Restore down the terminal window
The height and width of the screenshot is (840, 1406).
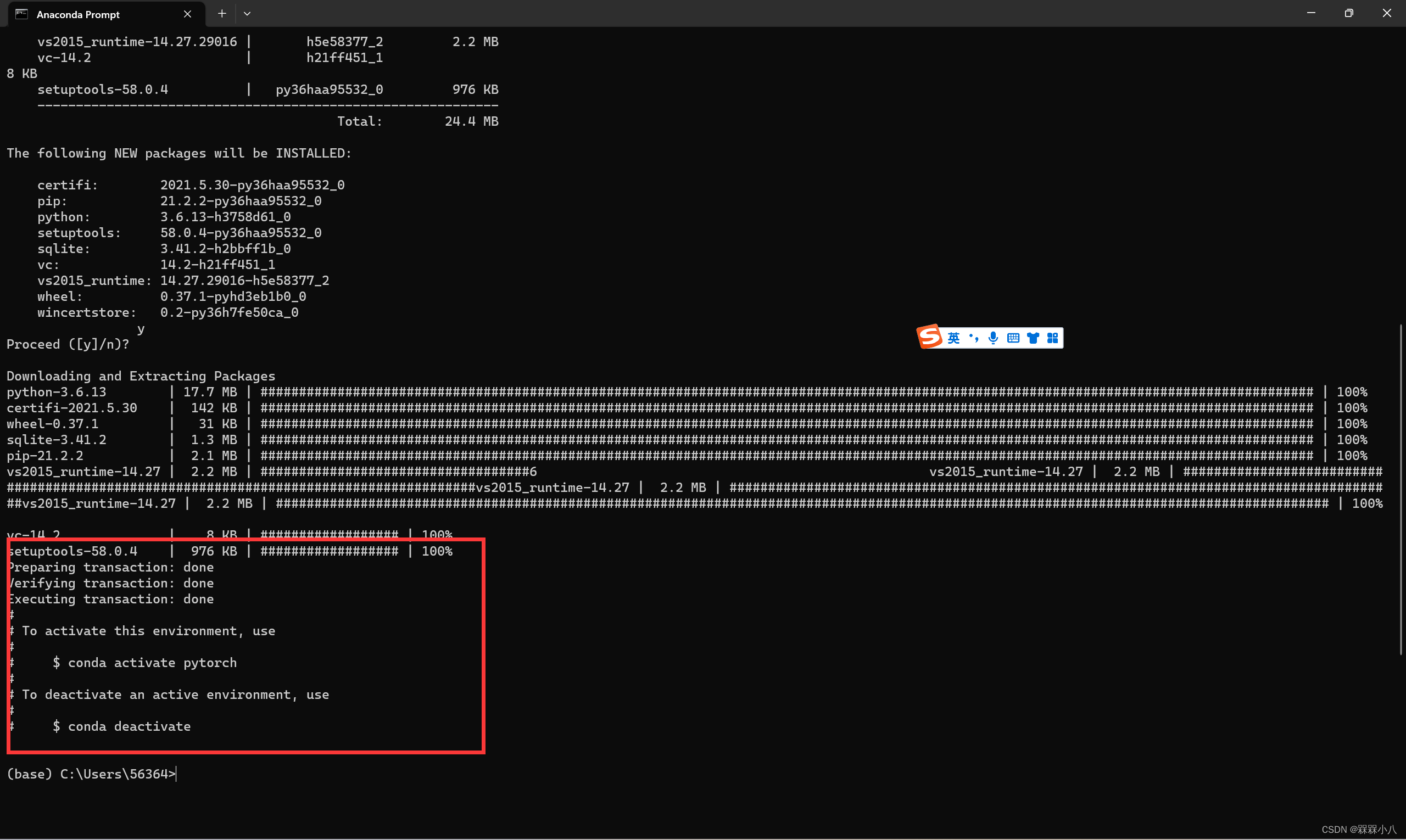(x=1349, y=13)
